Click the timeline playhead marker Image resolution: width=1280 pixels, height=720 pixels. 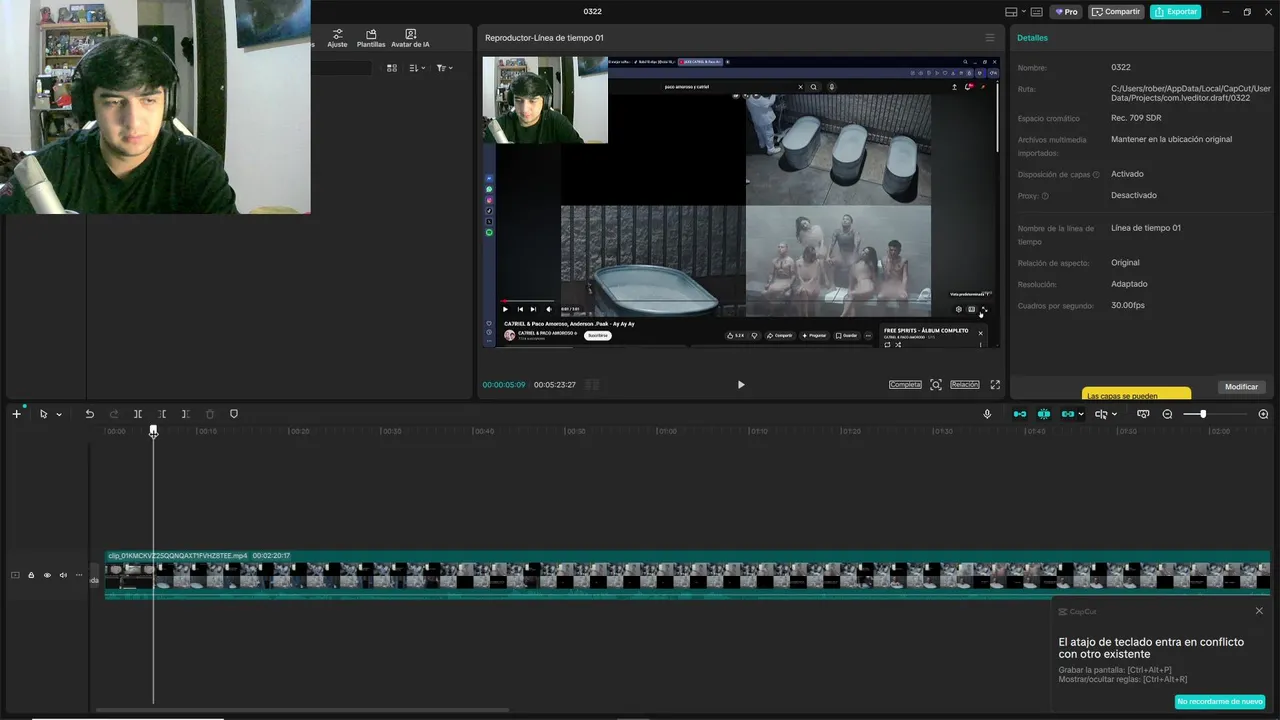point(153,431)
